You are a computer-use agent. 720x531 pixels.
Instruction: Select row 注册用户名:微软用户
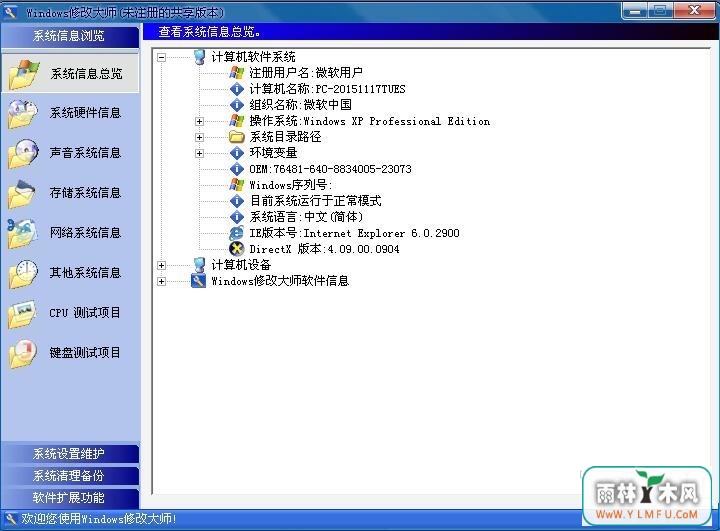coord(306,73)
